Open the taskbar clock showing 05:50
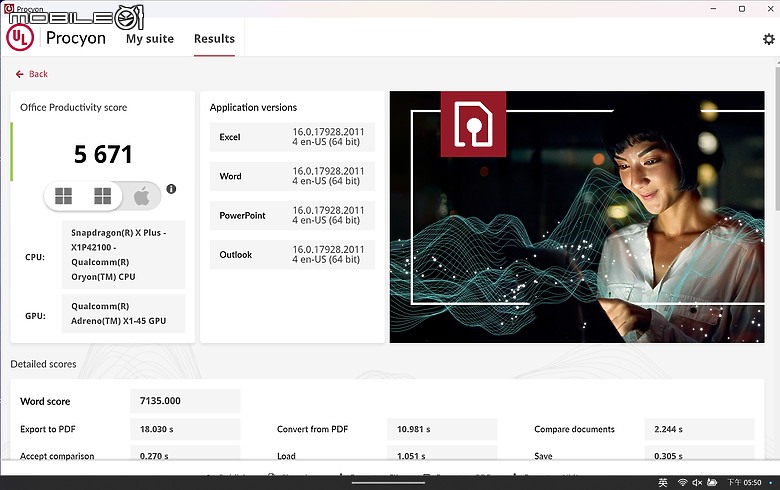Image resolution: width=780 pixels, height=490 pixels. pyautogui.click(x=744, y=483)
